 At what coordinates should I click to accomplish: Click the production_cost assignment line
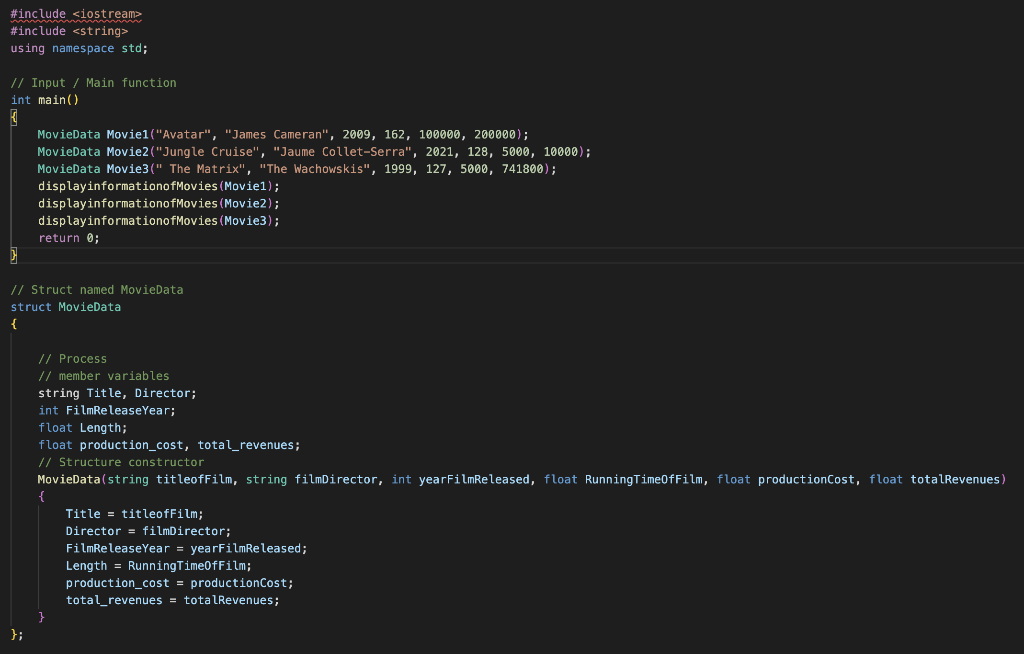tap(118, 582)
